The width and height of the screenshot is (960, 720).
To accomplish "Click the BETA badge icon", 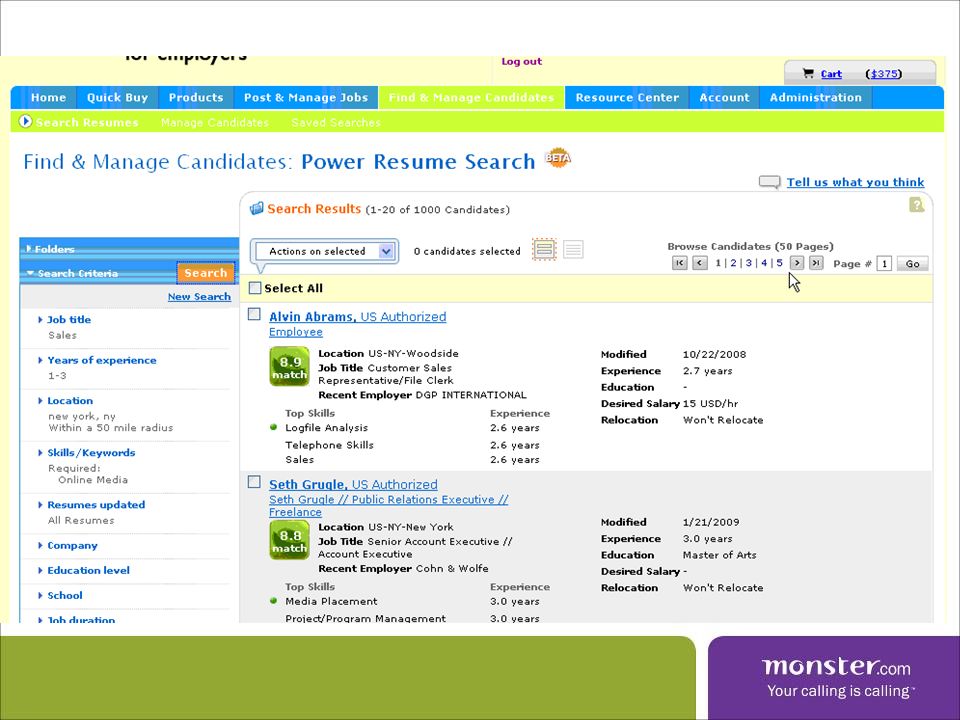I will pos(558,158).
